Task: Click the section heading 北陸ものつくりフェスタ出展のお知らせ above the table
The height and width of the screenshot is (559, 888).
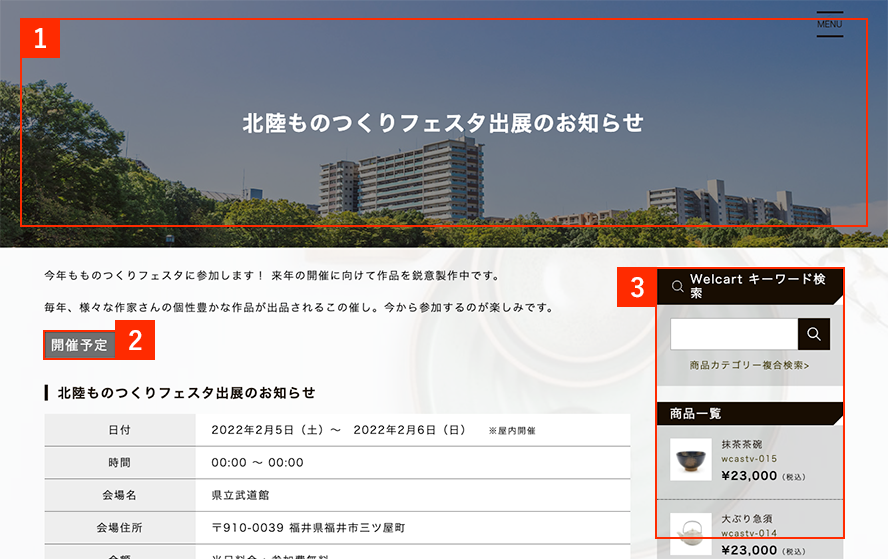Action: [186, 393]
